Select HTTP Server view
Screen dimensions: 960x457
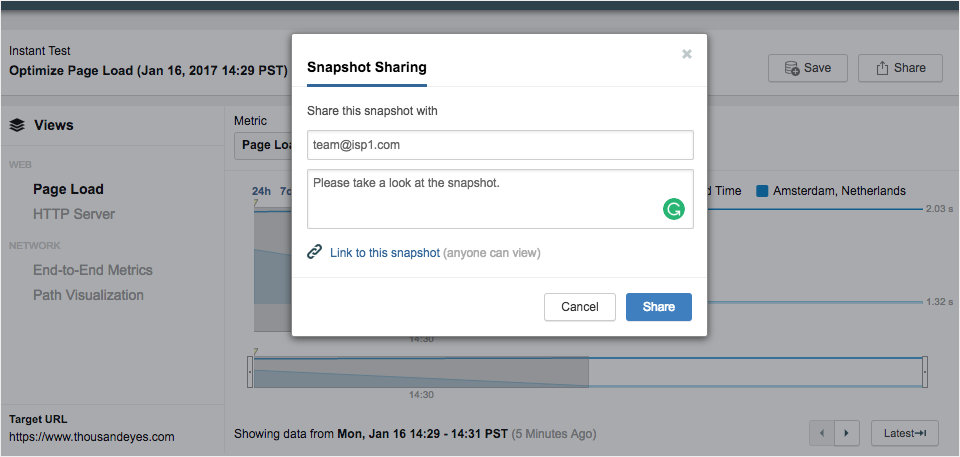[74, 214]
